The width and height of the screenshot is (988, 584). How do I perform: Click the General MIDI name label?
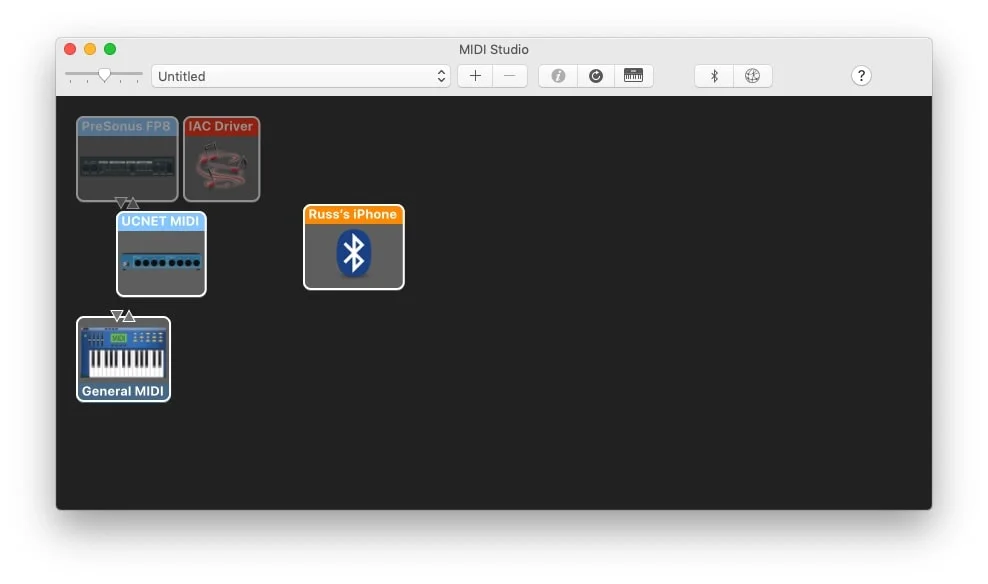[x=123, y=391]
